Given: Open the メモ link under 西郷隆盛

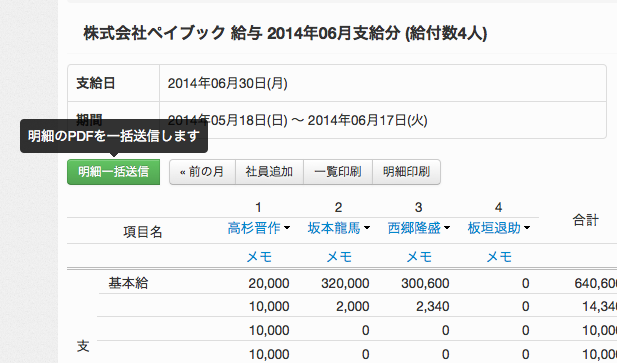Looking at the screenshot, I should point(419,257).
